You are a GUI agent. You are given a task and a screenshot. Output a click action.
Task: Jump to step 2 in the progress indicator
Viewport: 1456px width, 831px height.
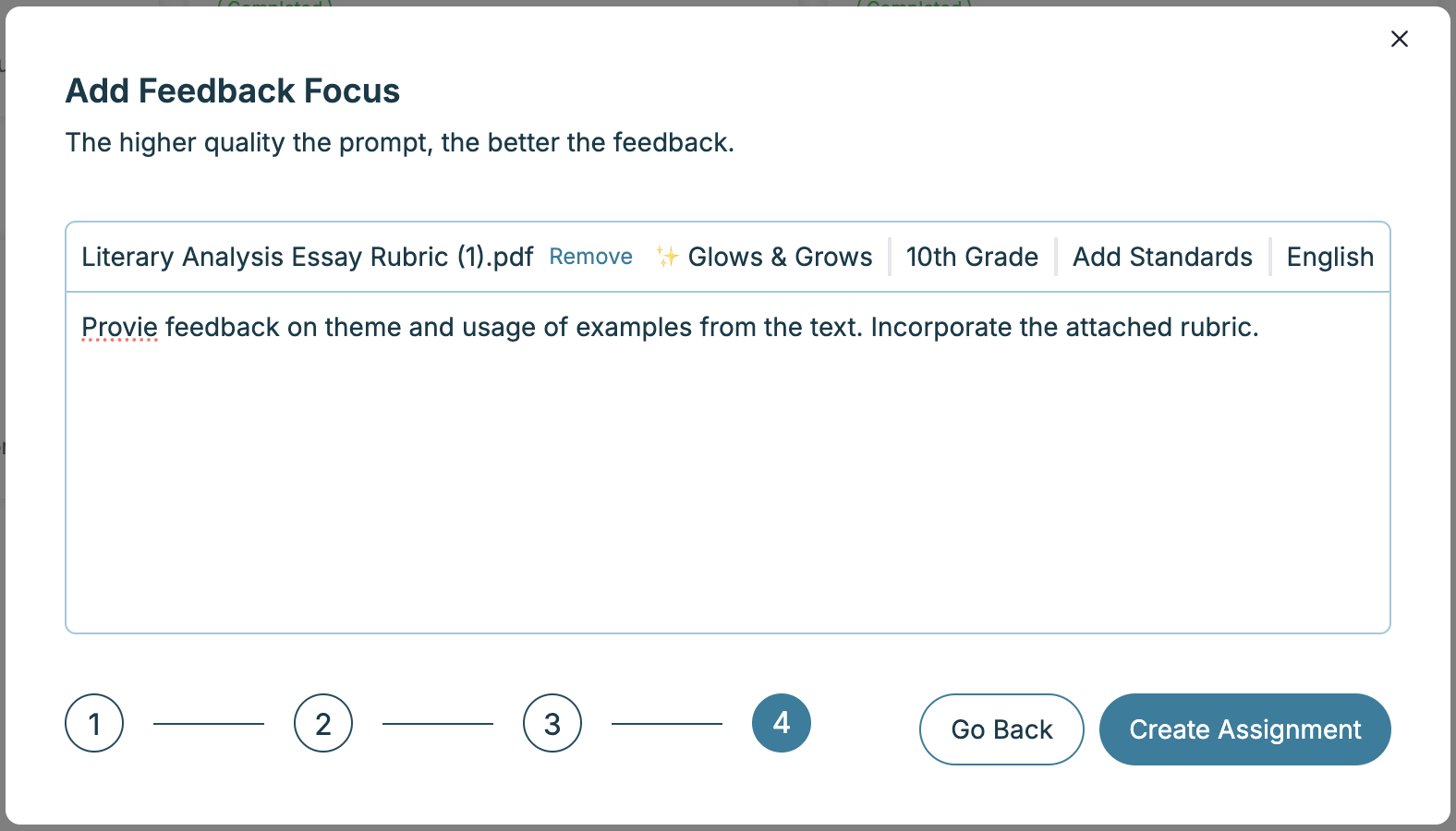323,723
